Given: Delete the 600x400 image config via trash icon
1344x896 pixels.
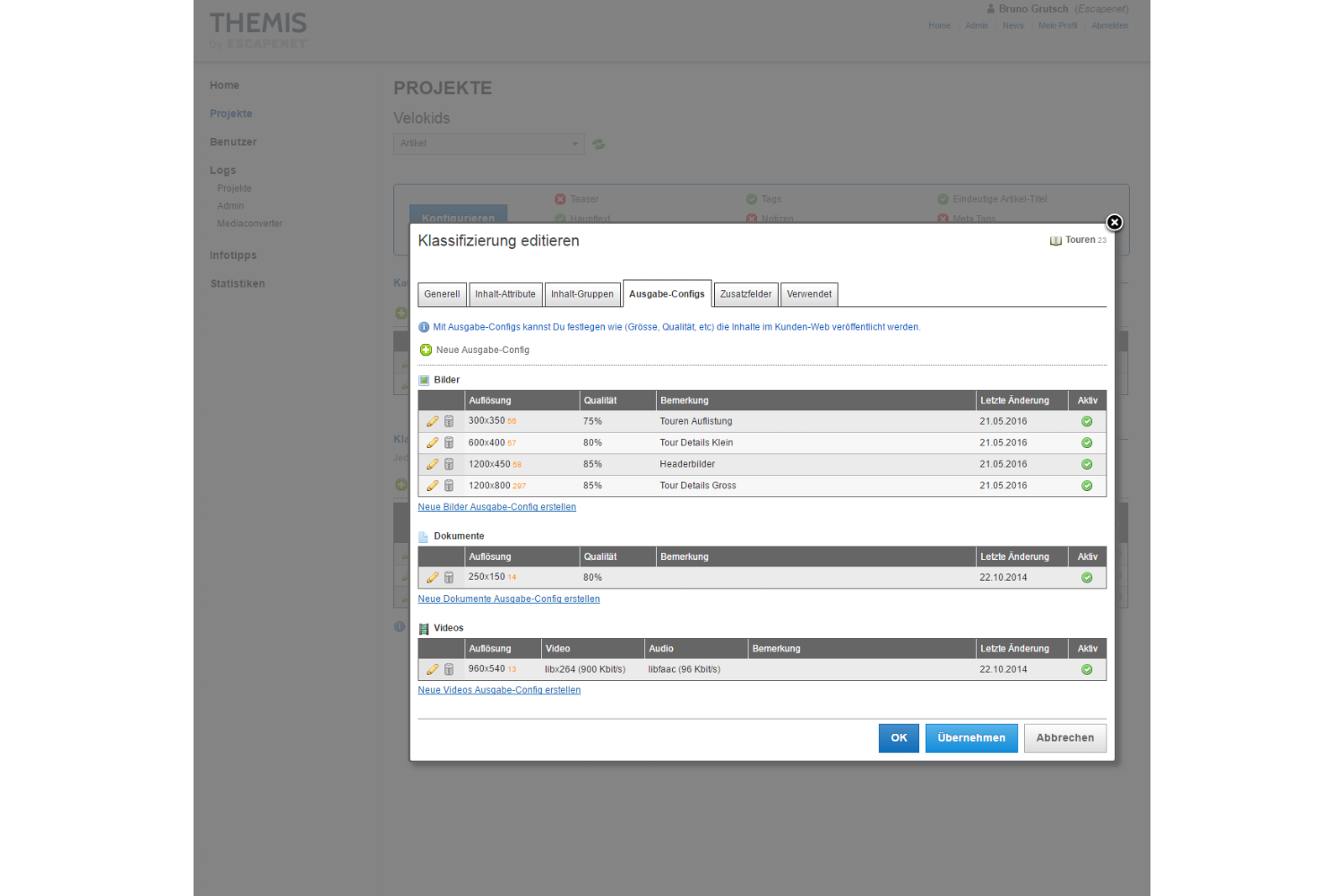Looking at the screenshot, I should tap(449, 443).
